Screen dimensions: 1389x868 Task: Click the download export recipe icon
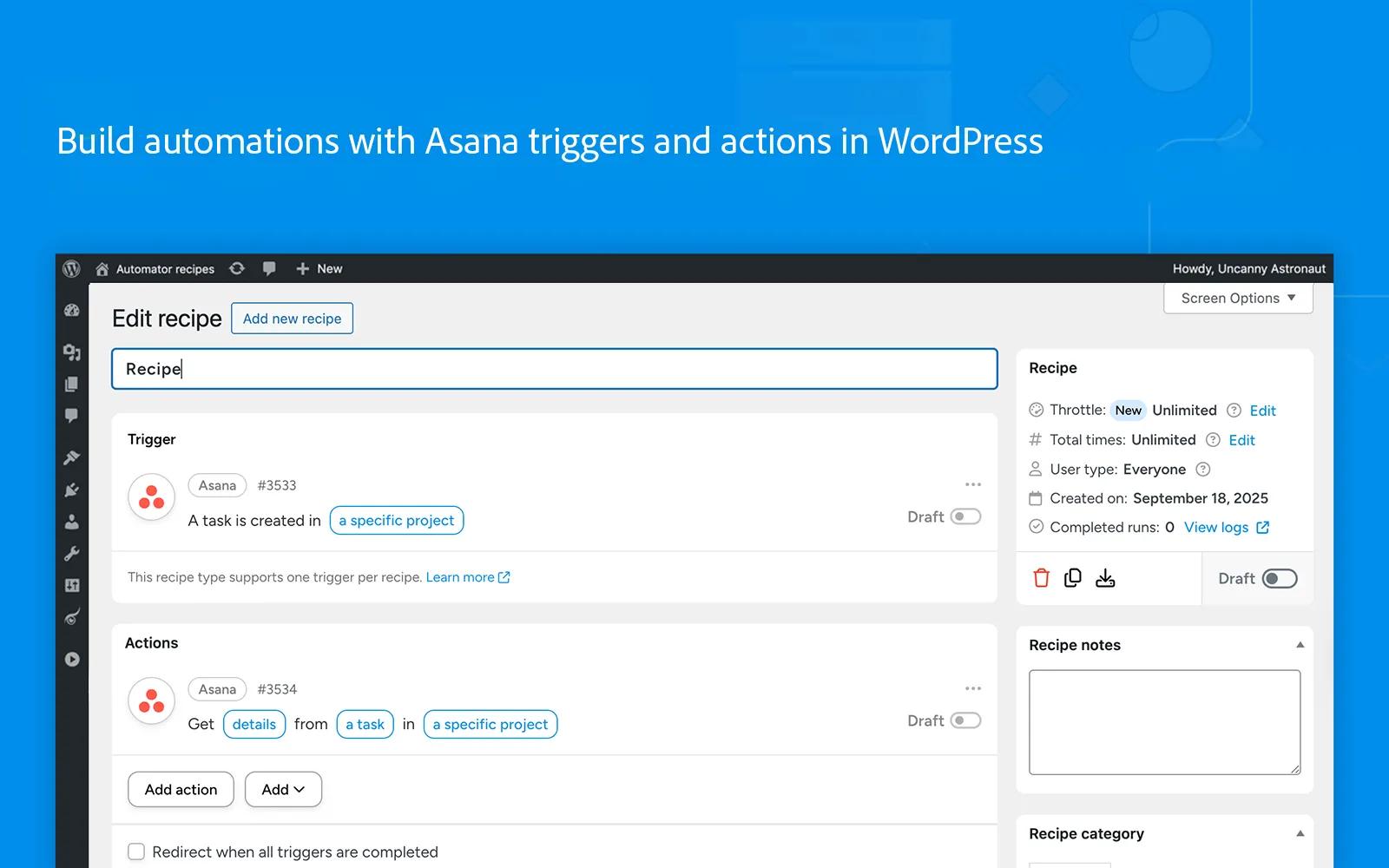pos(1105,578)
